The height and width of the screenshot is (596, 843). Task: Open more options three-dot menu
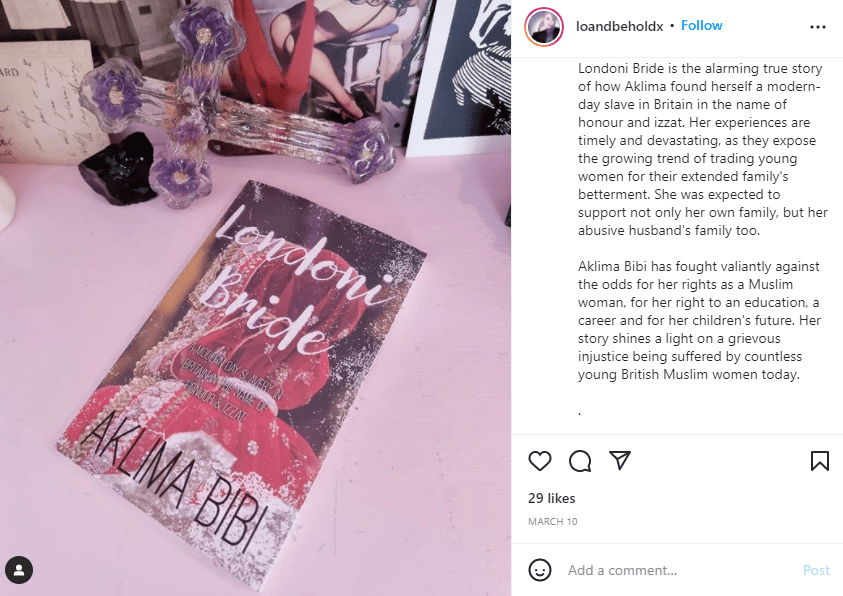point(818,26)
